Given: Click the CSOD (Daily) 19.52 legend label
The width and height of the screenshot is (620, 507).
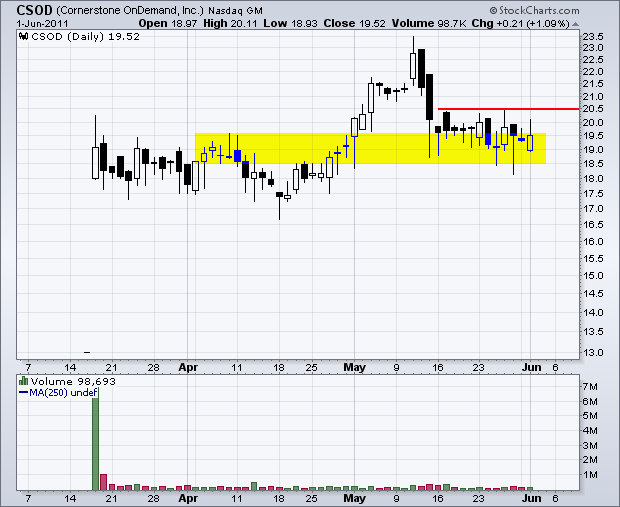Looking at the screenshot, I should pos(85,36).
